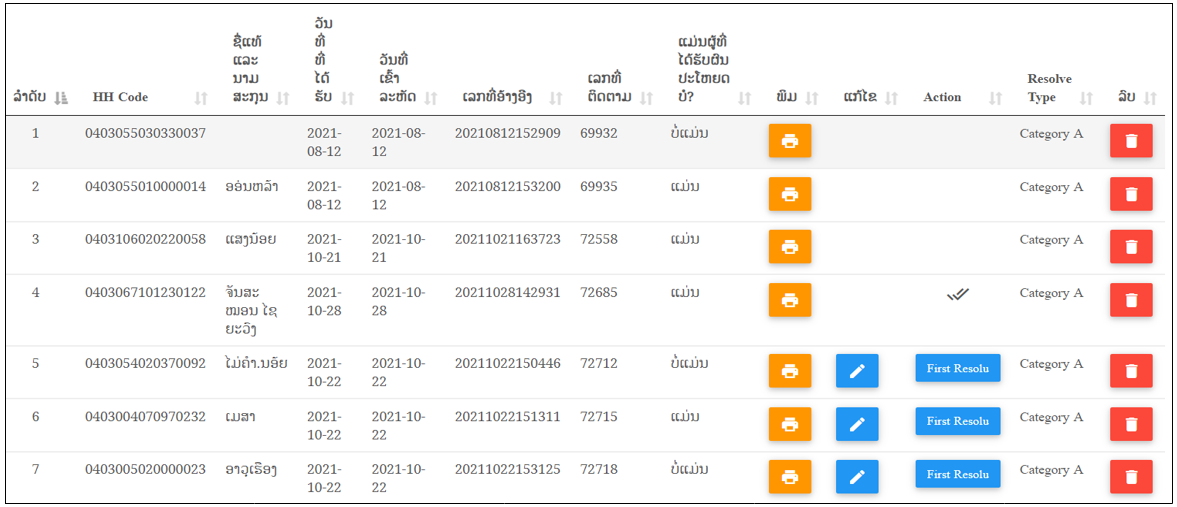Click the double checkmark in row 4 Action
Image resolution: width=1177 pixels, height=507 pixels.
[958, 294]
